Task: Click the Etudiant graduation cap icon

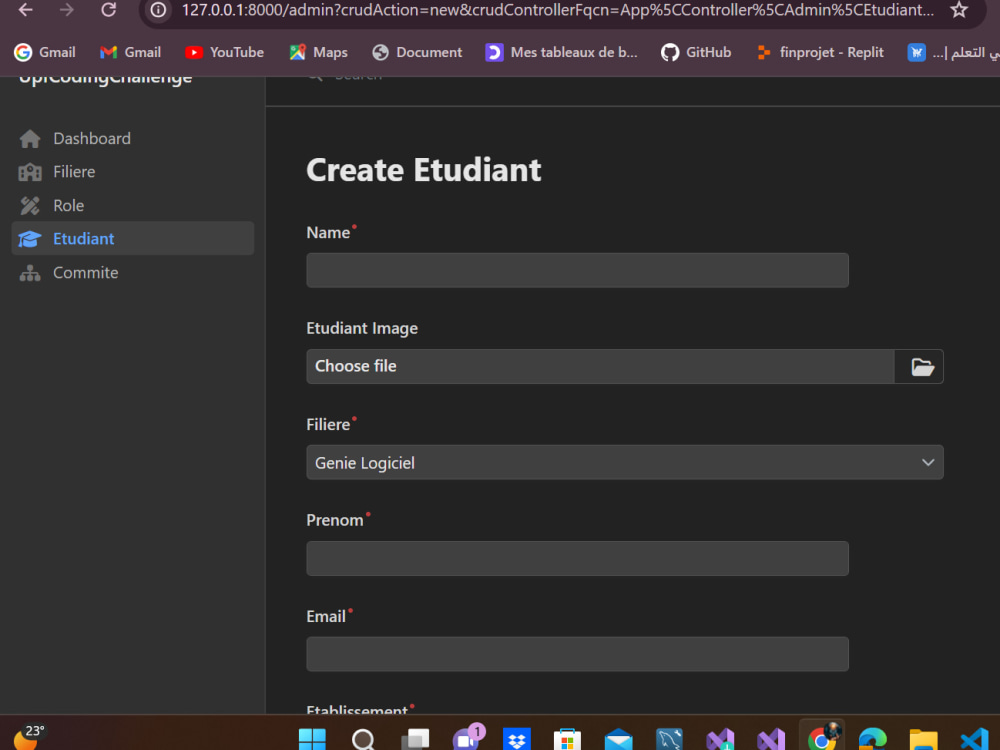Action: tap(29, 239)
